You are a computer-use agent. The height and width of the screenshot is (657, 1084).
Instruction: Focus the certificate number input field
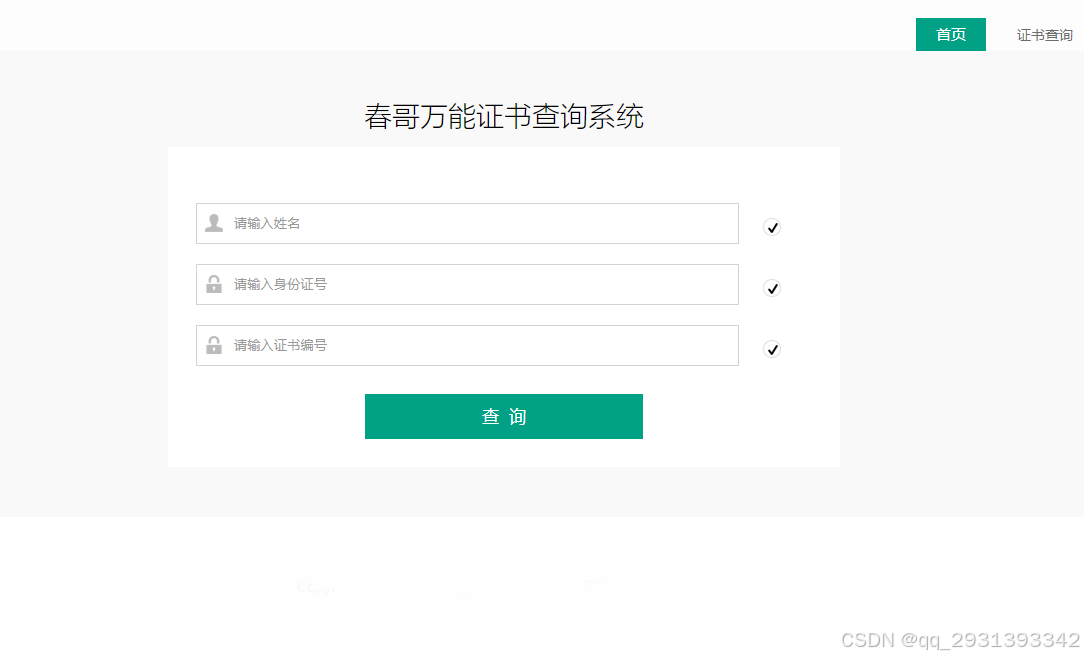tap(480, 345)
